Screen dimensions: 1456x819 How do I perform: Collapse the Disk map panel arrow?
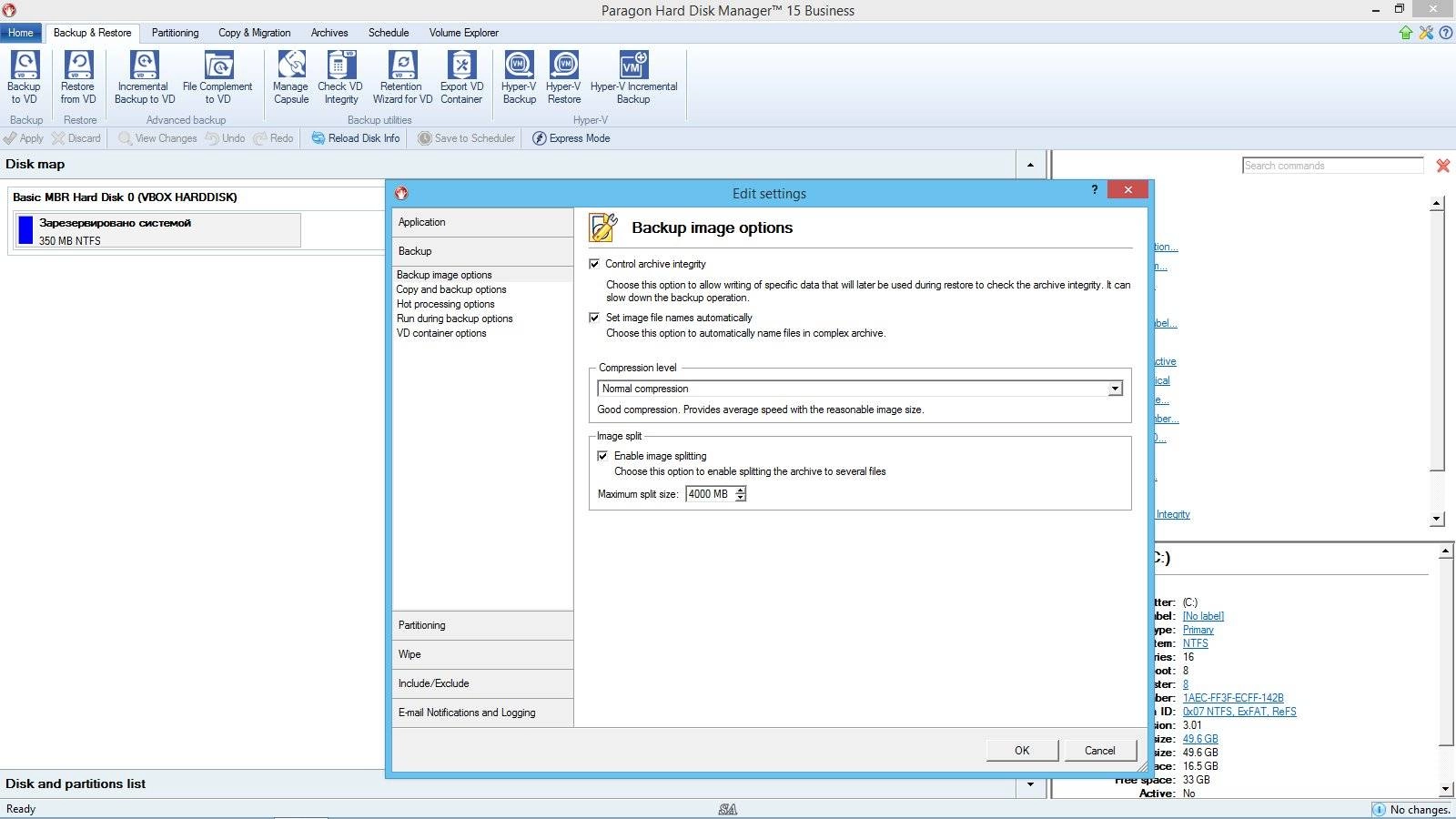[1030, 165]
